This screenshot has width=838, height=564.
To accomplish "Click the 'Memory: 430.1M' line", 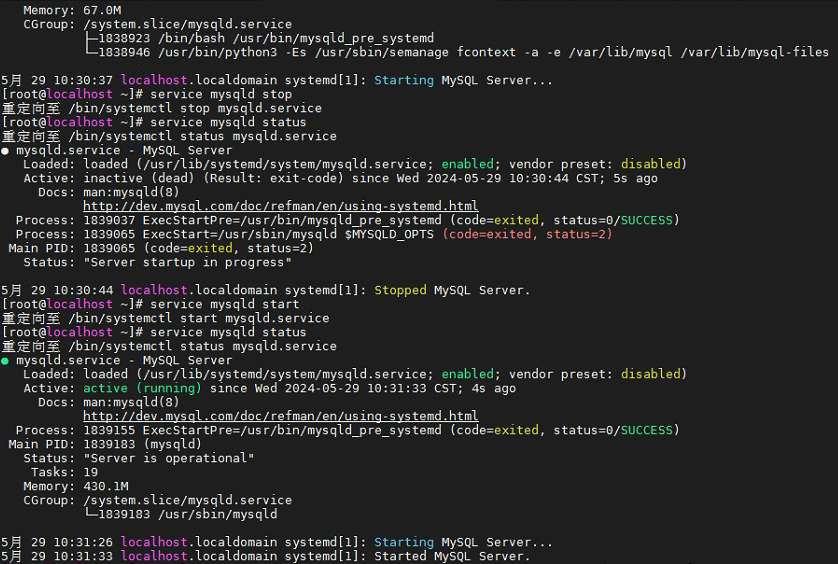I will coord(76,486).
